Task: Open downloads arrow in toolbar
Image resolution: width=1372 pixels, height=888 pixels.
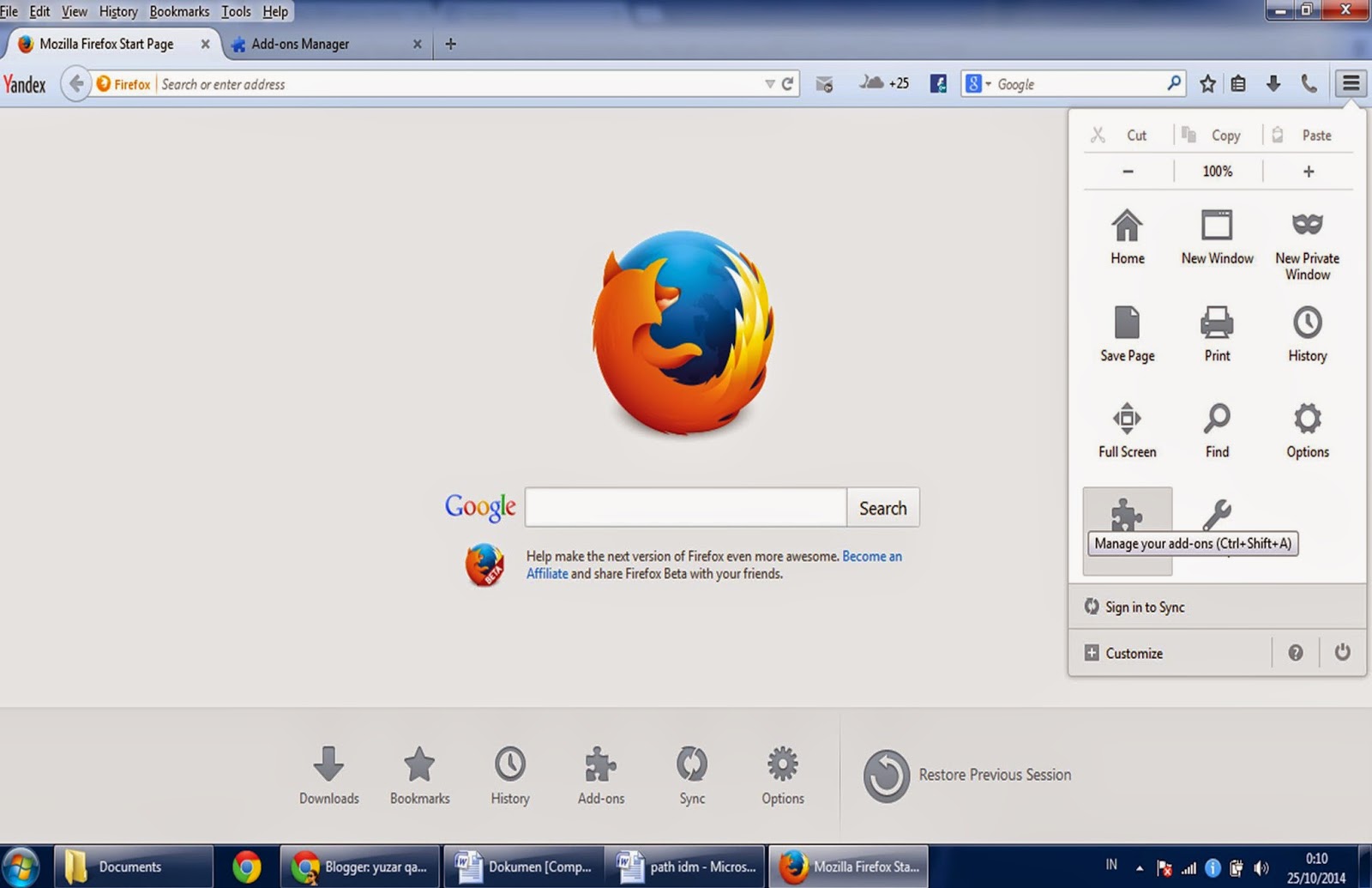Action: (1273, 83)
